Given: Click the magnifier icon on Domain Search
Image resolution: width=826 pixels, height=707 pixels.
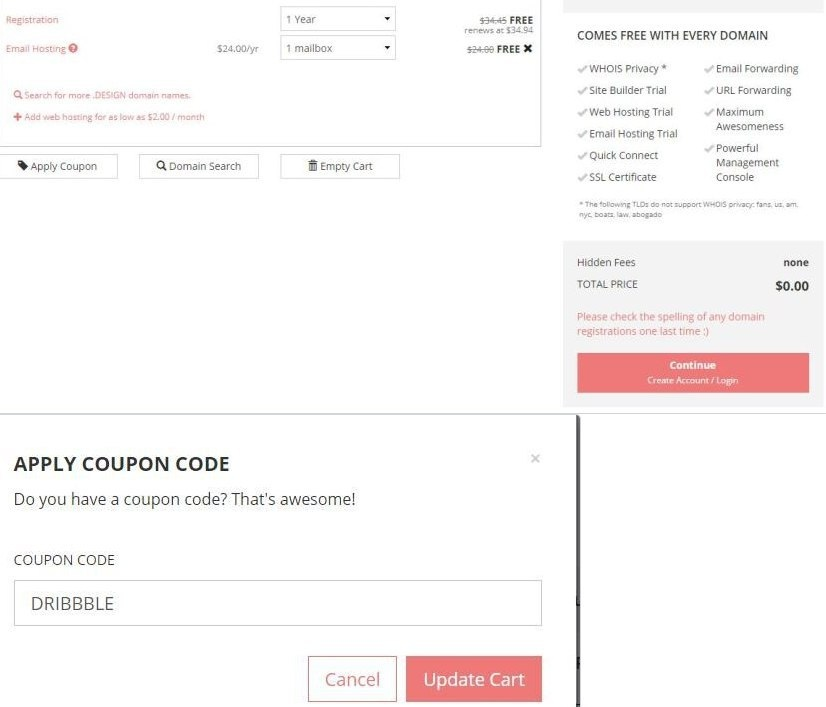Looking at the screenshot, I should pos(161,166).
